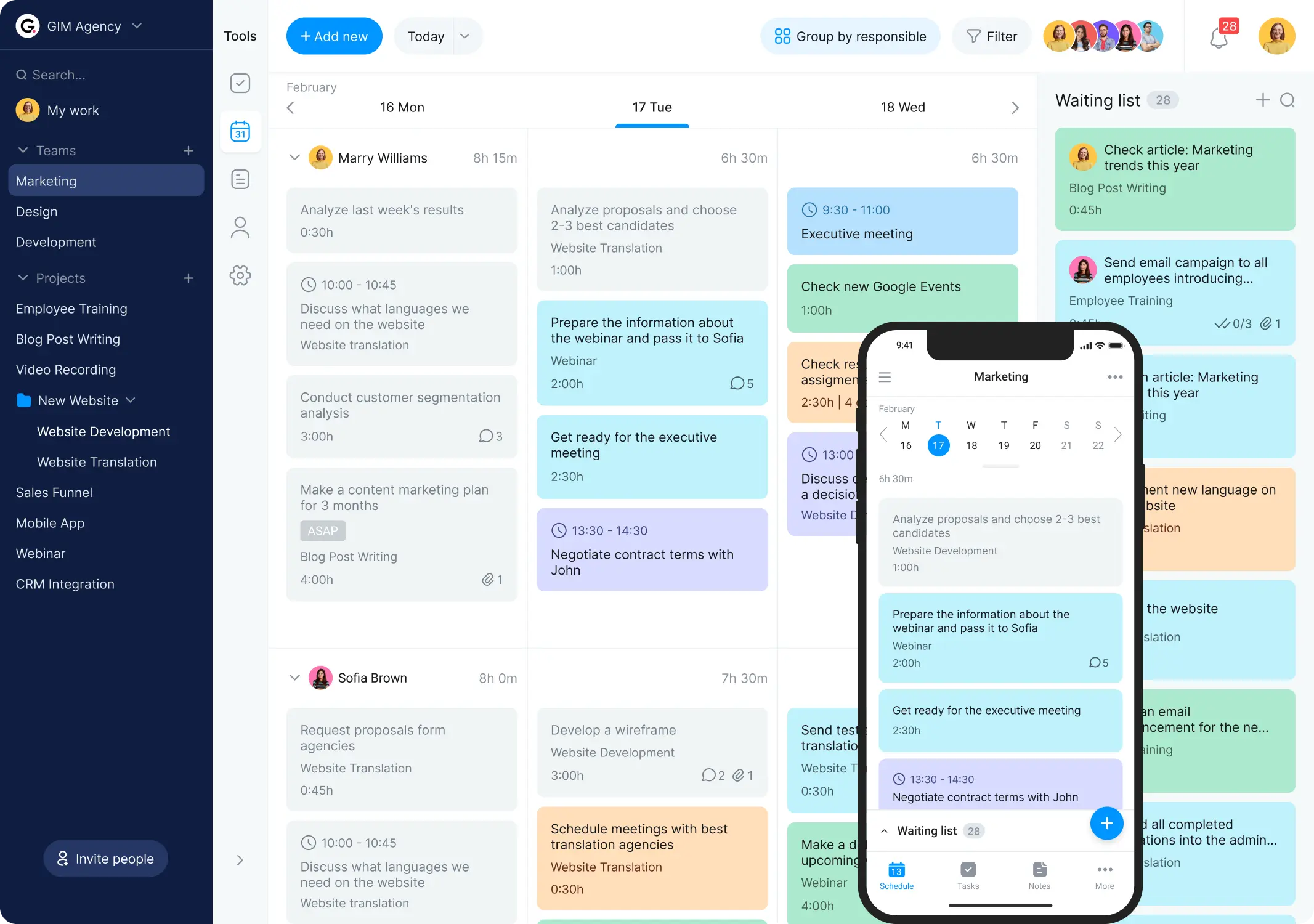Select the Design team menu item
Screen dimensions: 1314x924
click(x=36, y=211)
